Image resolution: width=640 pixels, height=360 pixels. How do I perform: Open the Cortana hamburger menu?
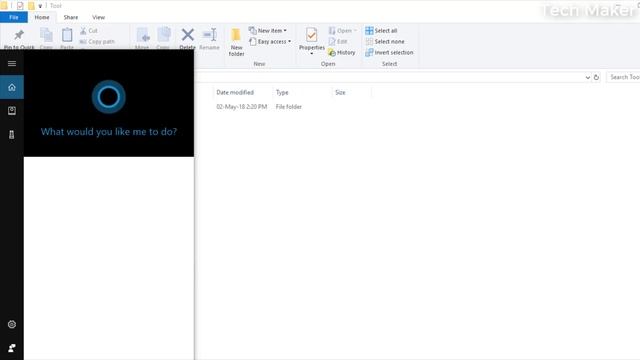pyautogui.click(x=12, y=63)
